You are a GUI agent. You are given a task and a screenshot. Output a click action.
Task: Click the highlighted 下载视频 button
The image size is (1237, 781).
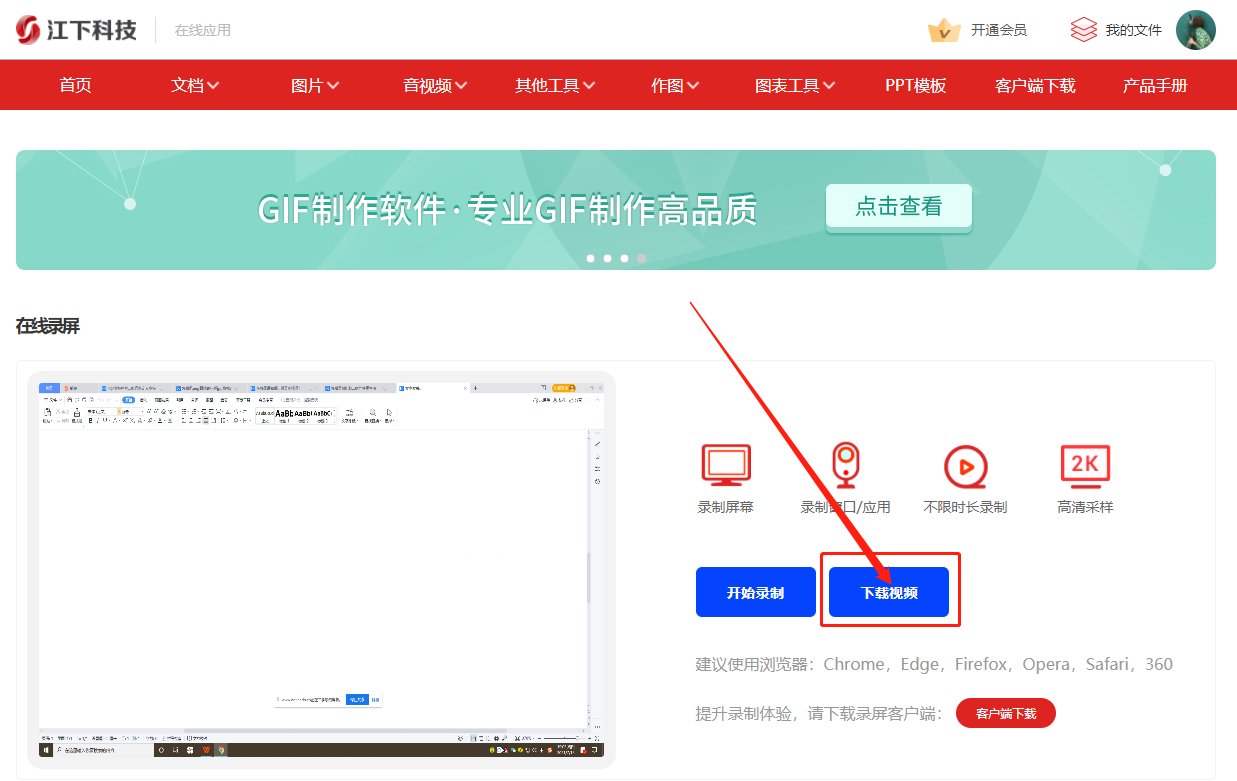pyautogui.click(x=888, y=591)
